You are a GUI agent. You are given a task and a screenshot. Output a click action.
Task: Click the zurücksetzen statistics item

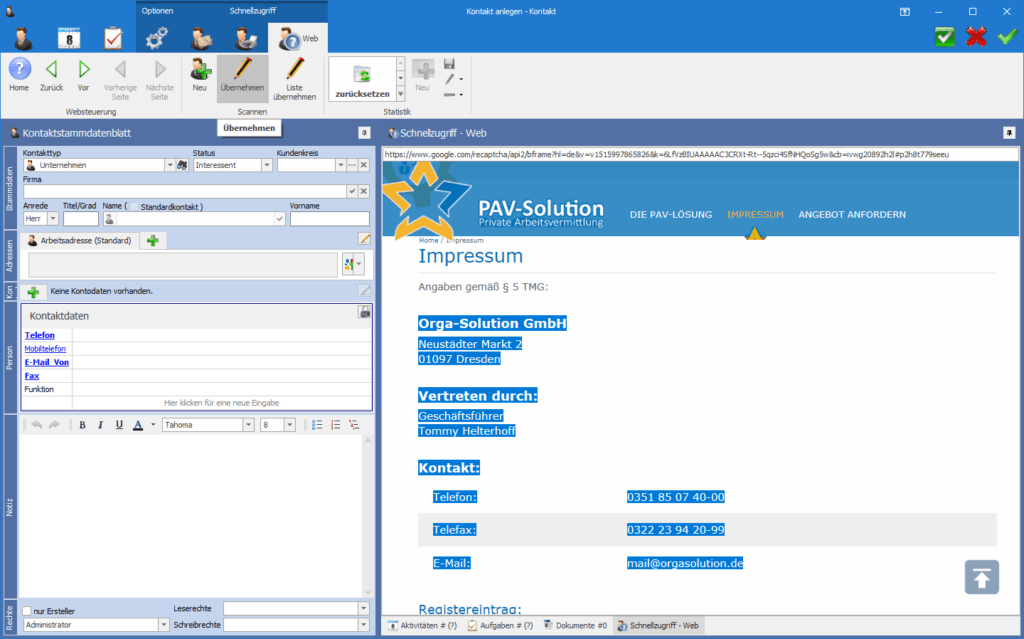coord(362,80)
